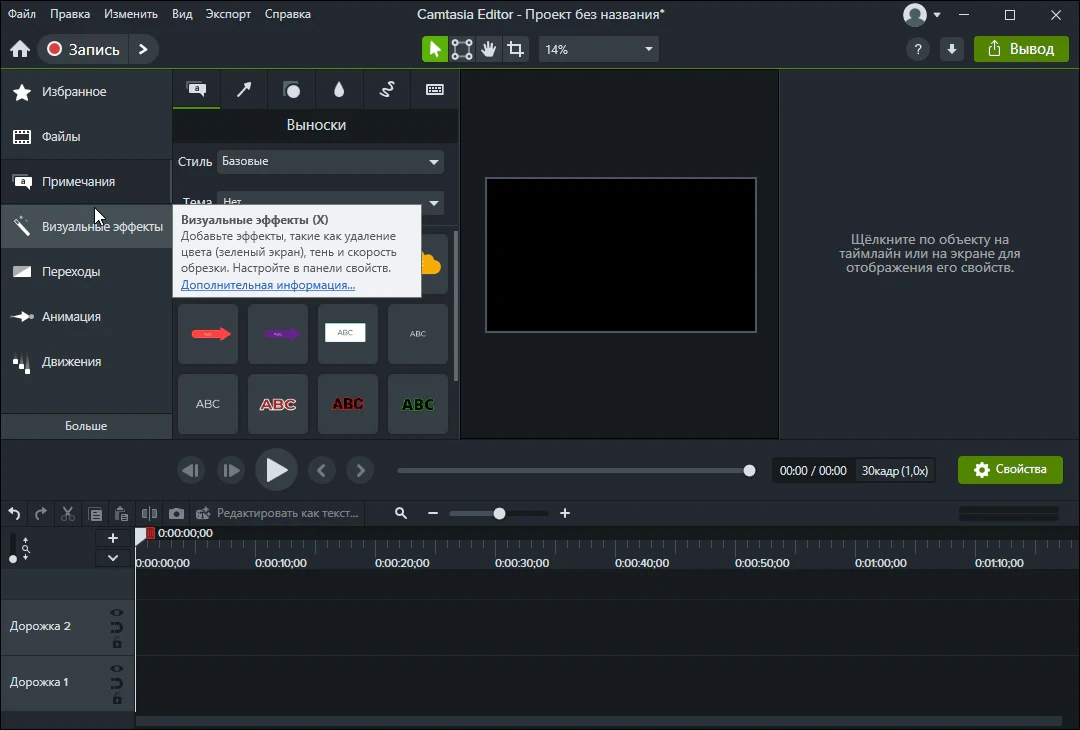This screenshot has height=730, width=1080.
Task: Click the Redo arrow in timeline toolbar
Action: point(41,513)
